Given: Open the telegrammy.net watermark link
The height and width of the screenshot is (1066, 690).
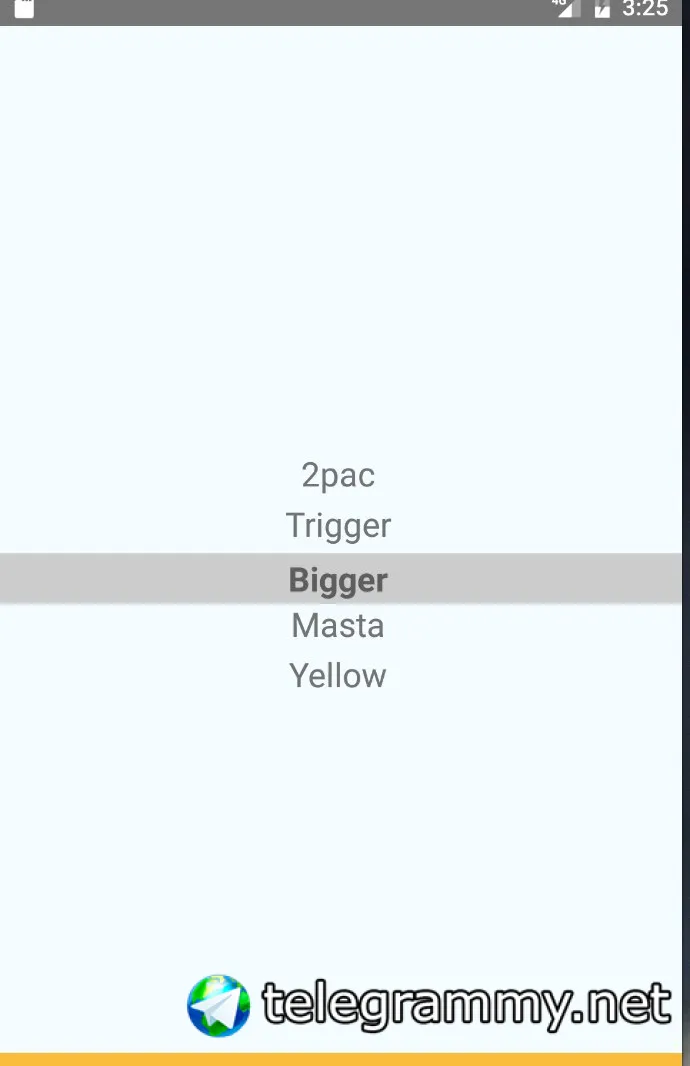Looking at the screenshot, I should click(x=466, y=1005).
